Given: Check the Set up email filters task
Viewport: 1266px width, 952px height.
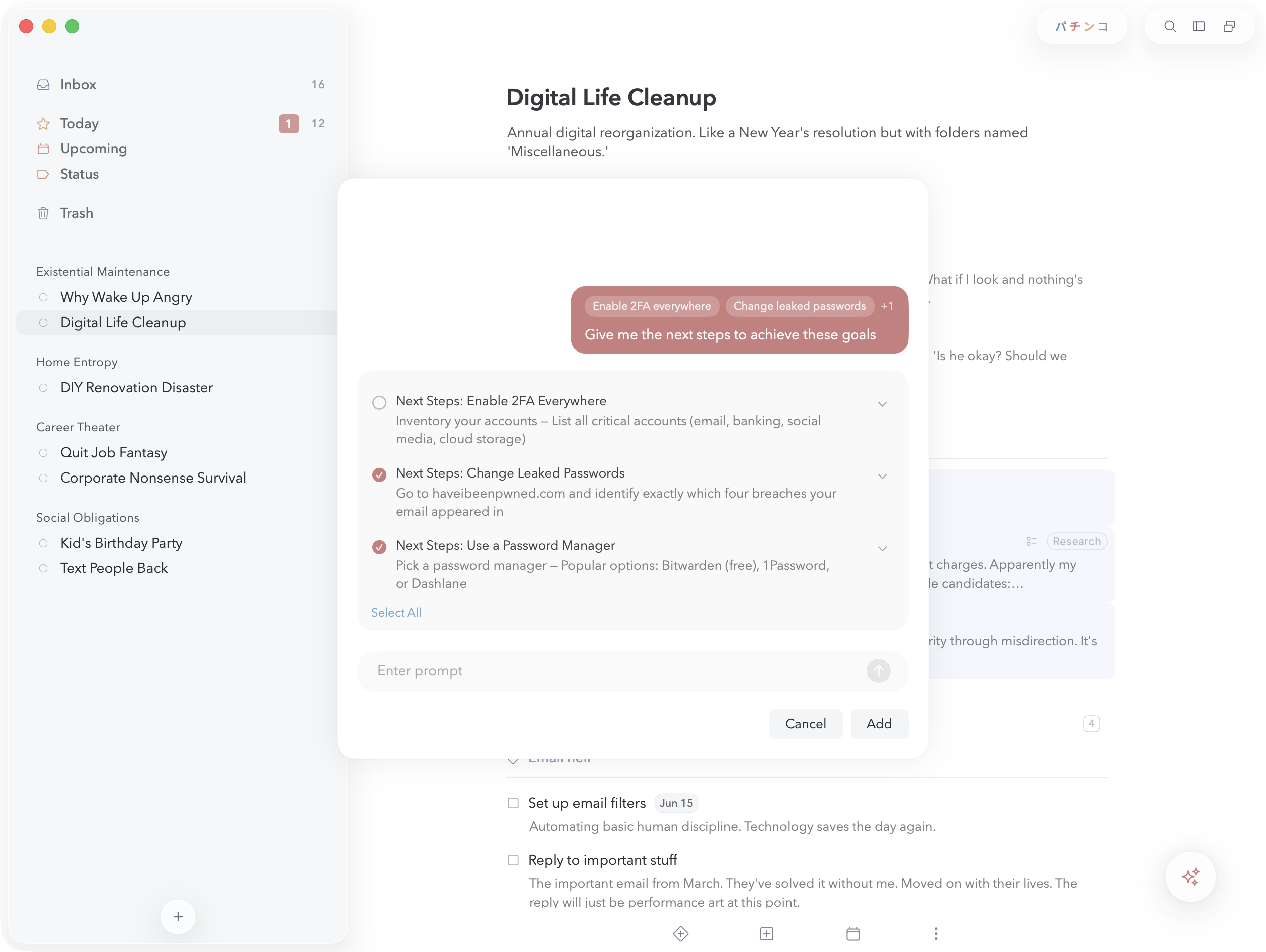Looking at the screenshot, I should coord(512,803).
